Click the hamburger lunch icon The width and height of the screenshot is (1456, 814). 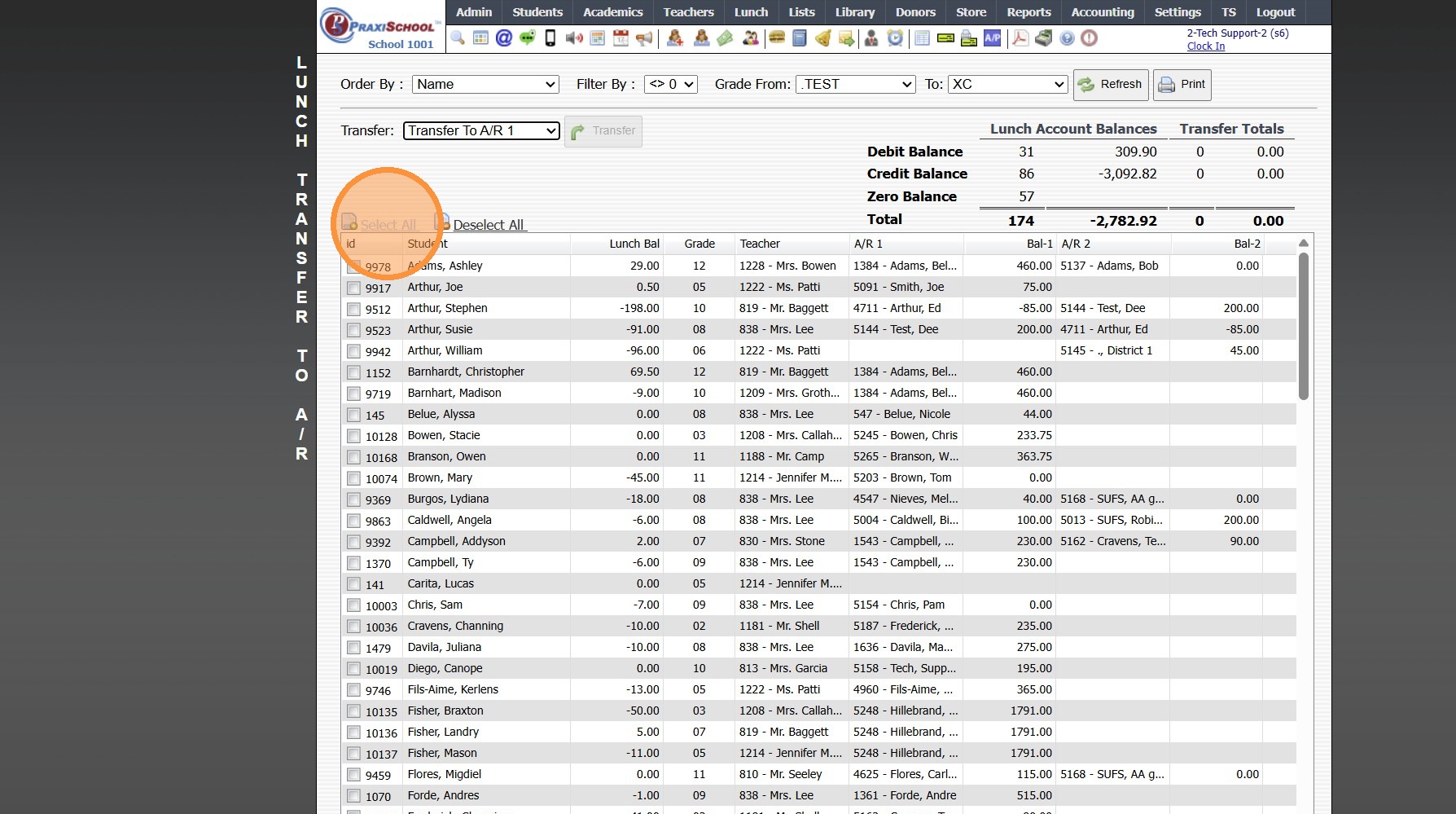(777, 38)
